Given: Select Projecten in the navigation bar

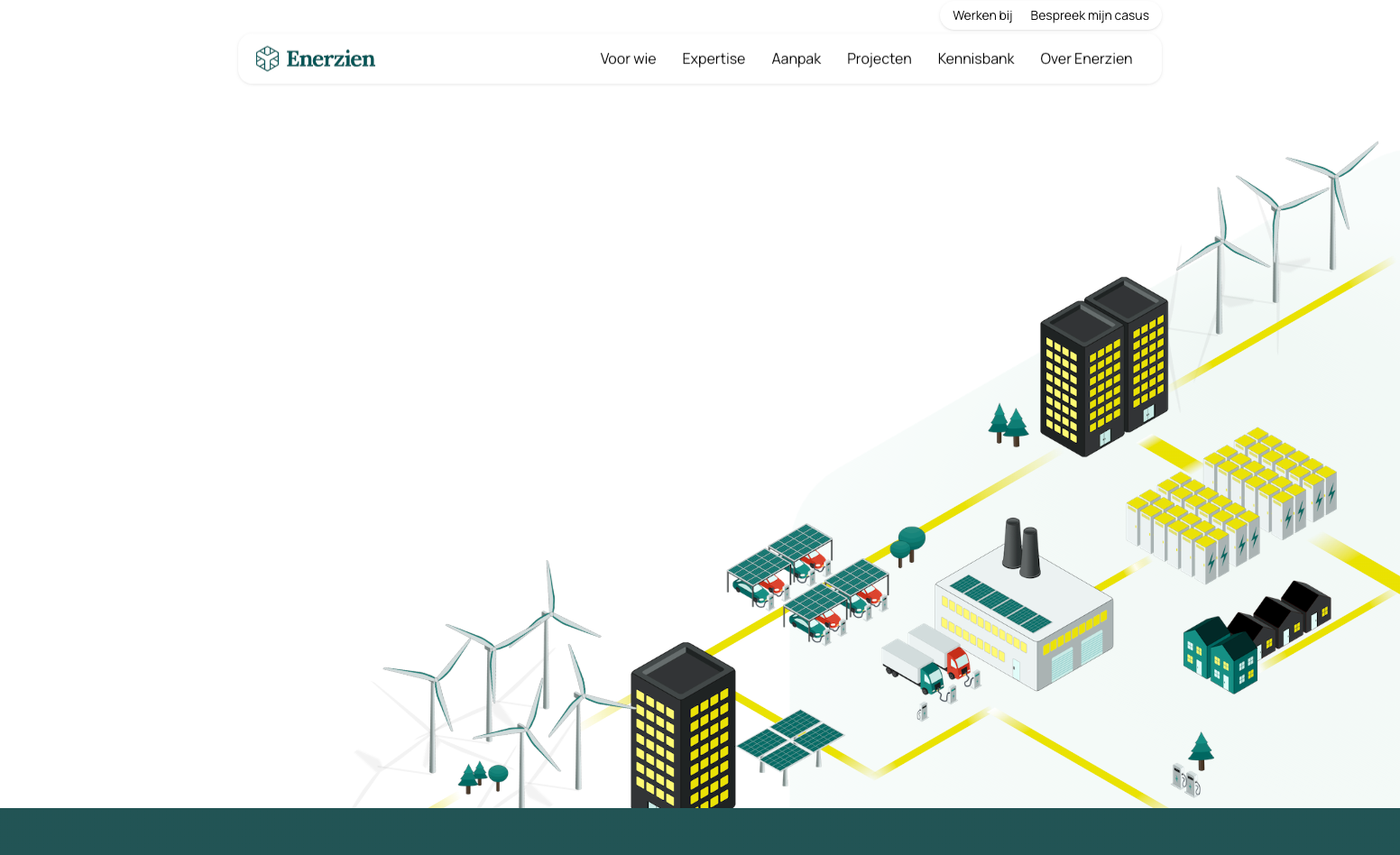Looking at the screenshot, I should click(879, 59).
